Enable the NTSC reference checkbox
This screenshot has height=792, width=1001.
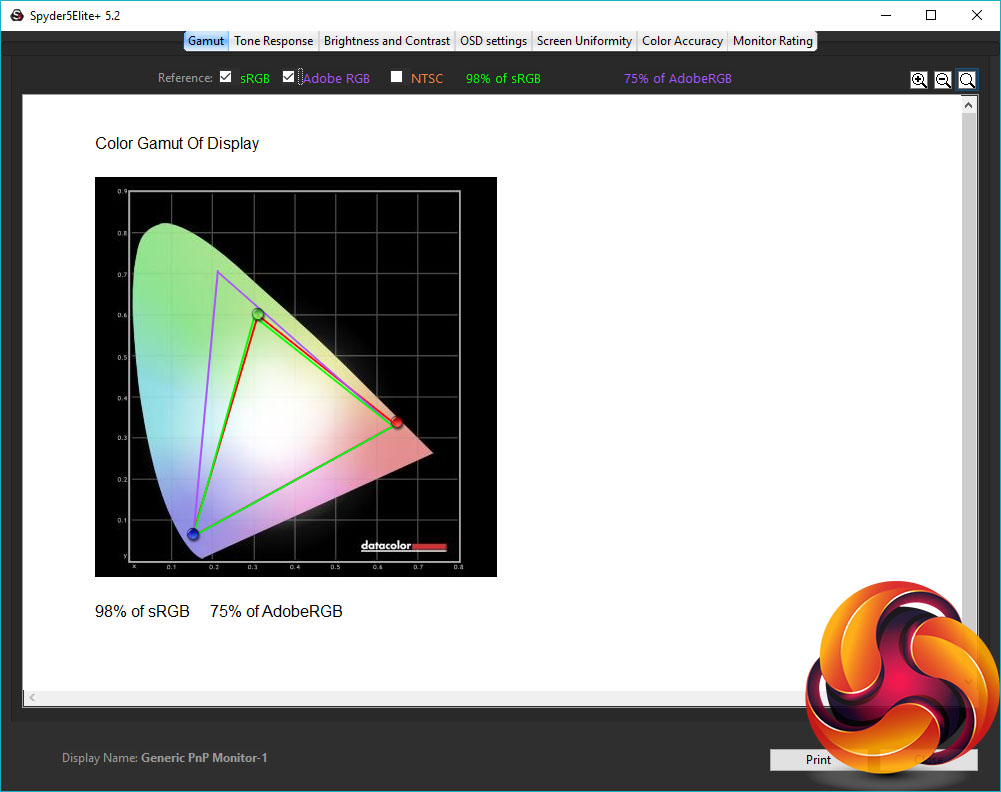[397, 77]
